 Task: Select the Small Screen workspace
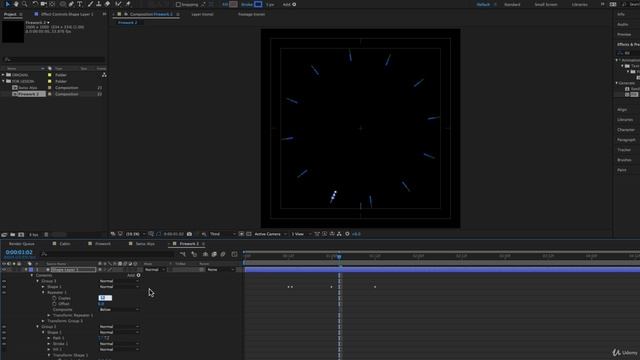point(545,4)
